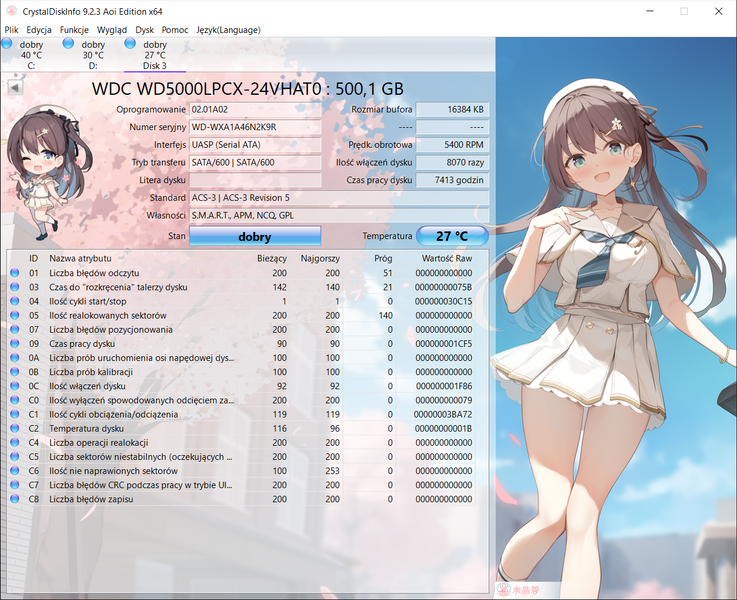Click the Wartość Raw column header
This screenshot has height=600, width=737.
[x=447, y=258]
